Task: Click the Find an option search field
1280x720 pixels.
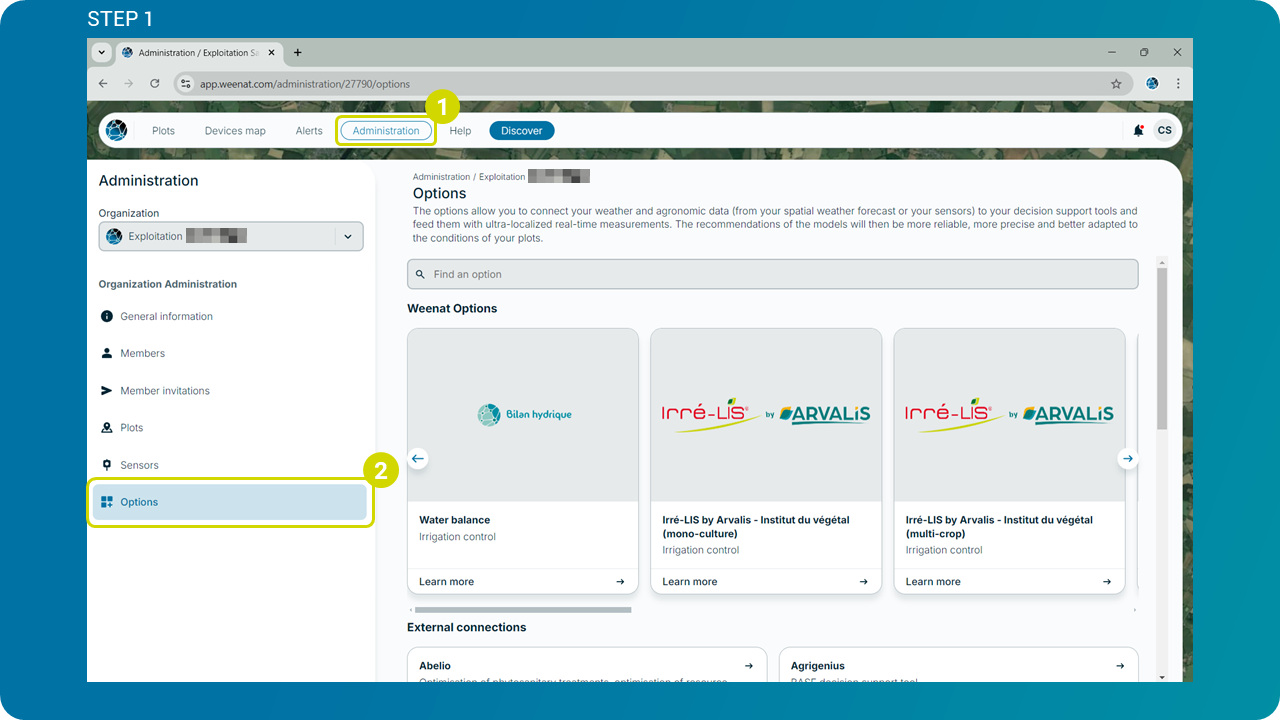Action: 773,274
